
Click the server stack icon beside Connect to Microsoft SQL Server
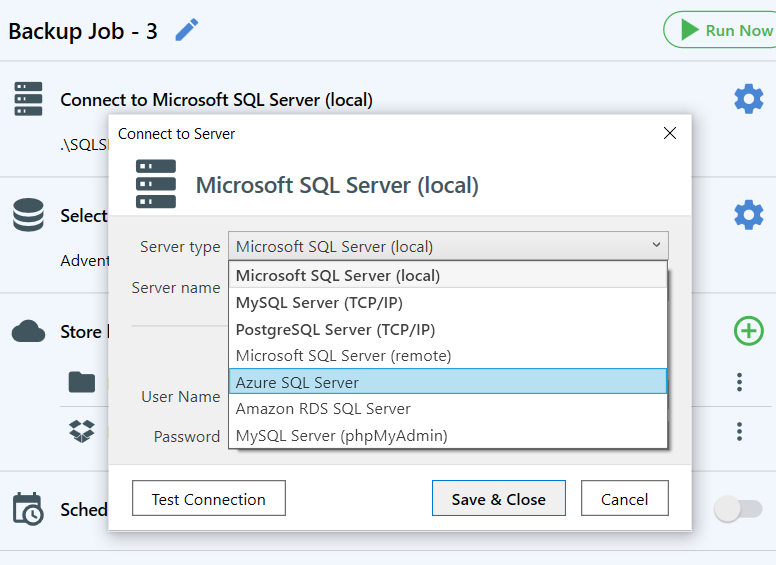[x=28, y=99]
